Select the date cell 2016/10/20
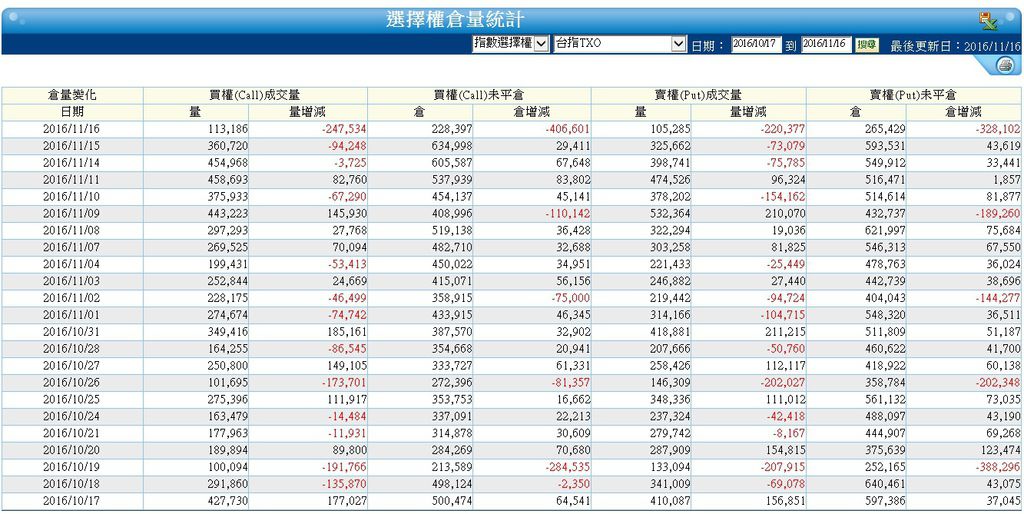The width and height of the screenshot is (1024, 514). click(71, 451)
